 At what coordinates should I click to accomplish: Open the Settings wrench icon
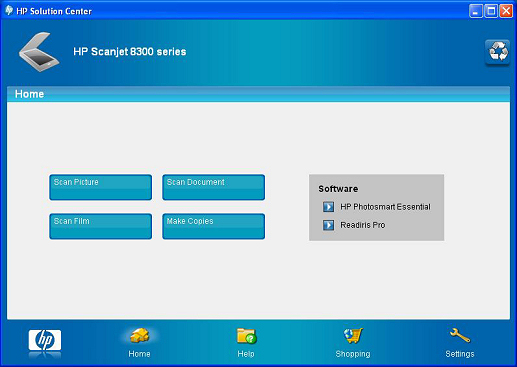(x=460, y=335)
